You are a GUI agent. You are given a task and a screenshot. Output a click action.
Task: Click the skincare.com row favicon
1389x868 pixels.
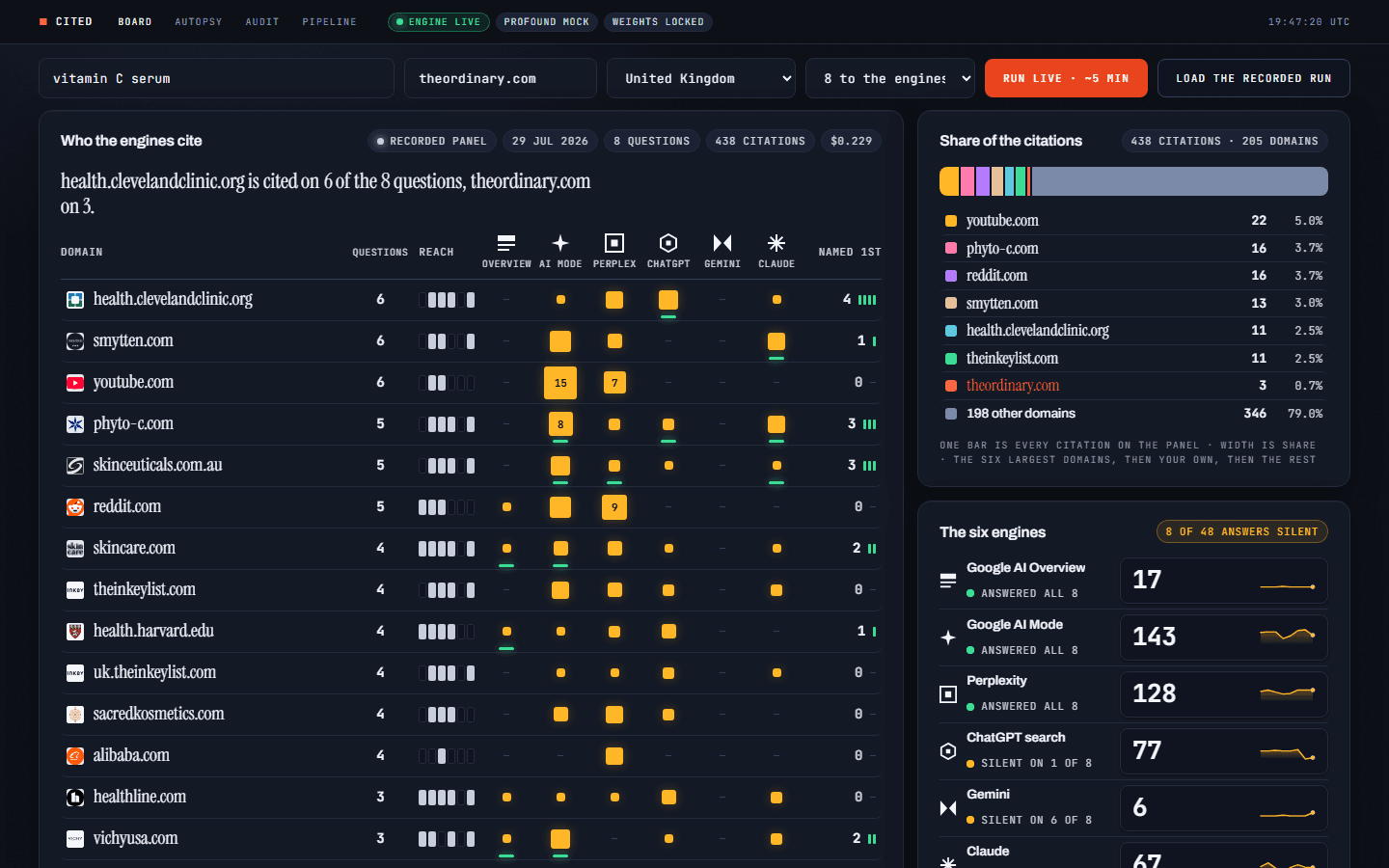75,549
